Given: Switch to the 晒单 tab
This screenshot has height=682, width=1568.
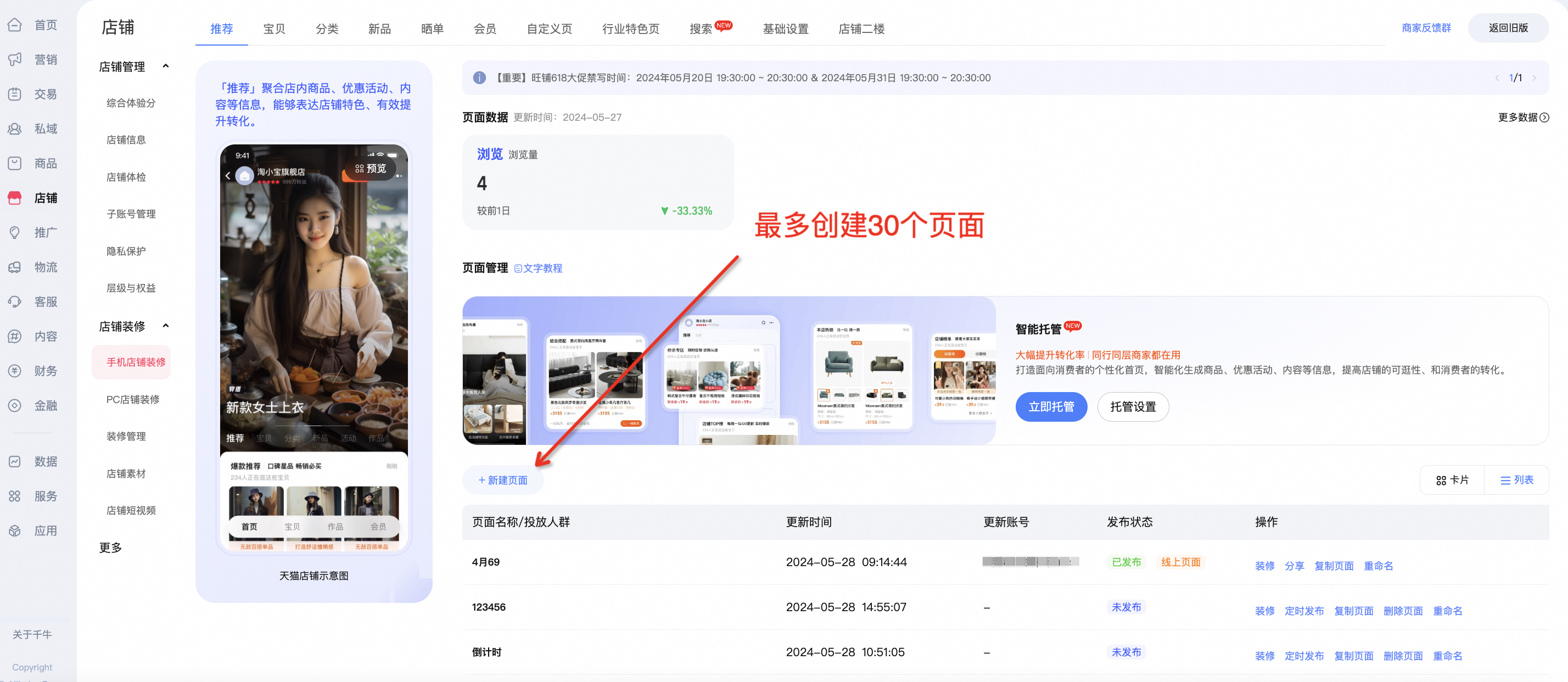Looking at the screenshot, I should pyautogui.click(x=432, y=29).
